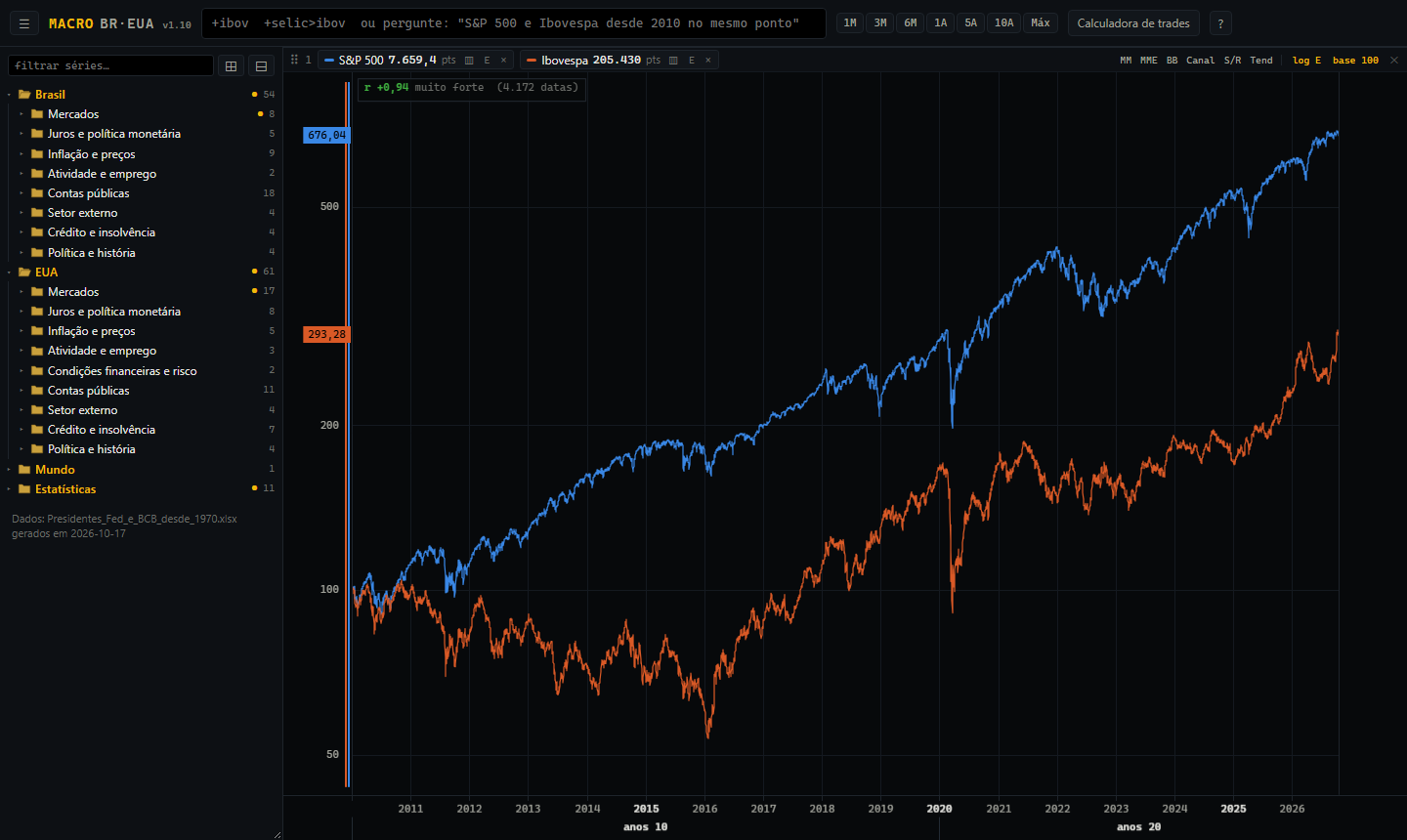Toggle the Canal channel overlay
The height and width of the screenshot is (840, 1407).
coord(1200,61)
